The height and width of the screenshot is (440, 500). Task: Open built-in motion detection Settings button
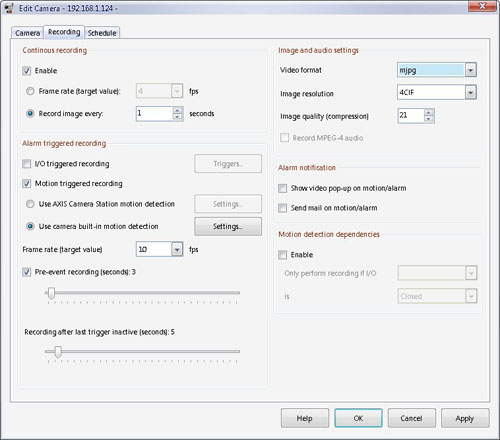(228, 226)
